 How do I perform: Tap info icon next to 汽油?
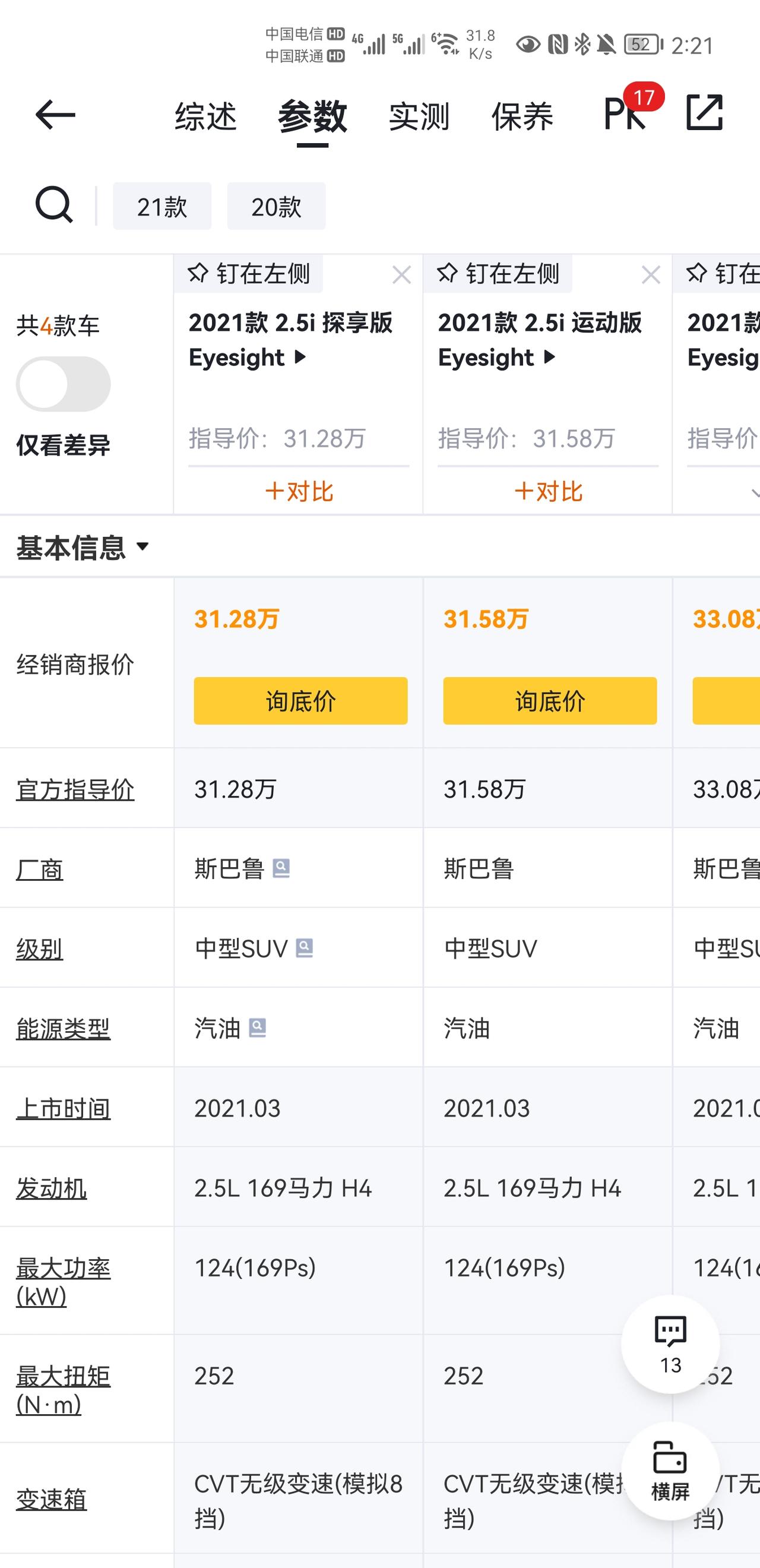click(257, 1028)
